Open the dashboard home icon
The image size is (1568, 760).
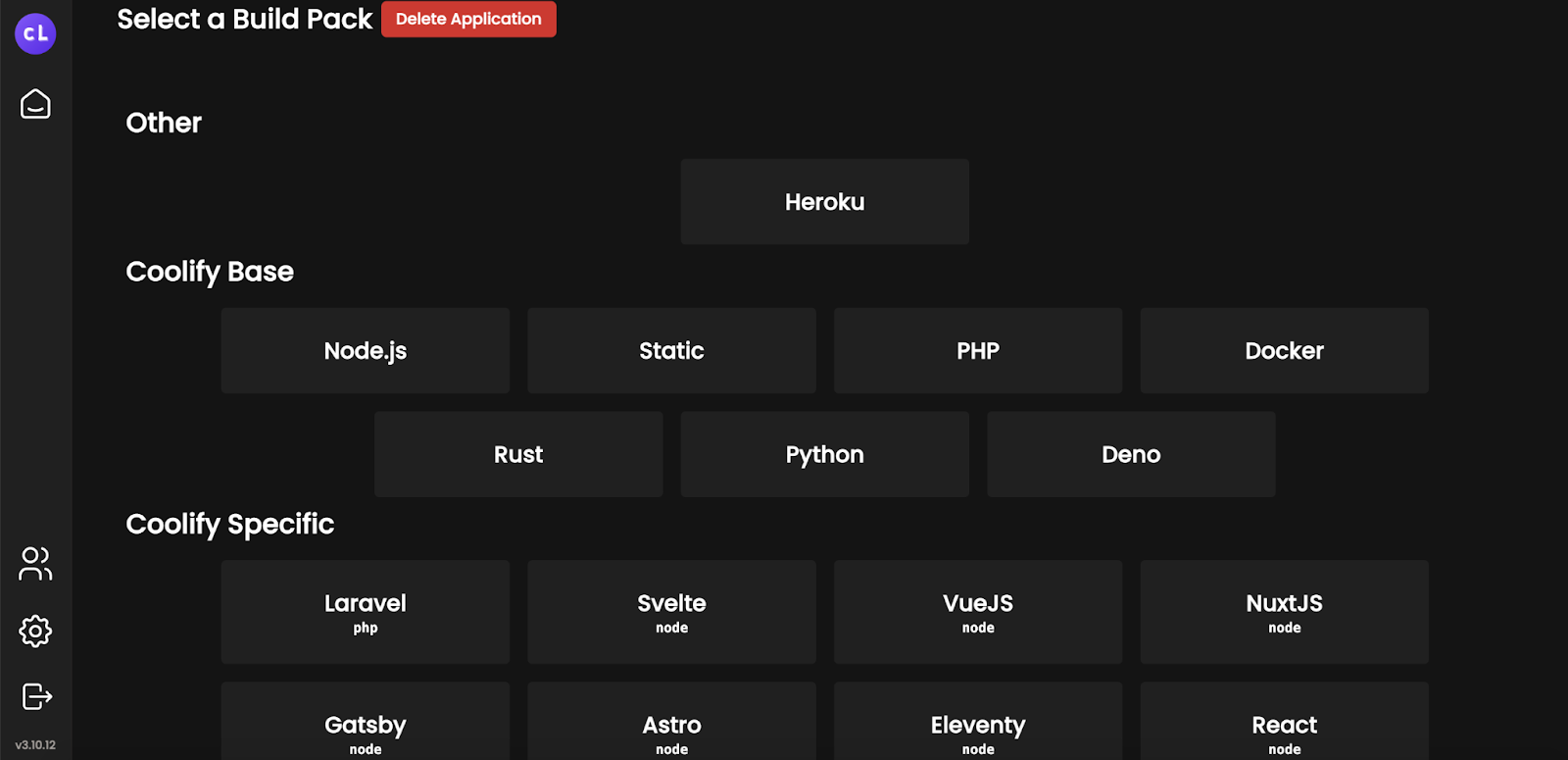pyautogui.click(x=35, y=104)
